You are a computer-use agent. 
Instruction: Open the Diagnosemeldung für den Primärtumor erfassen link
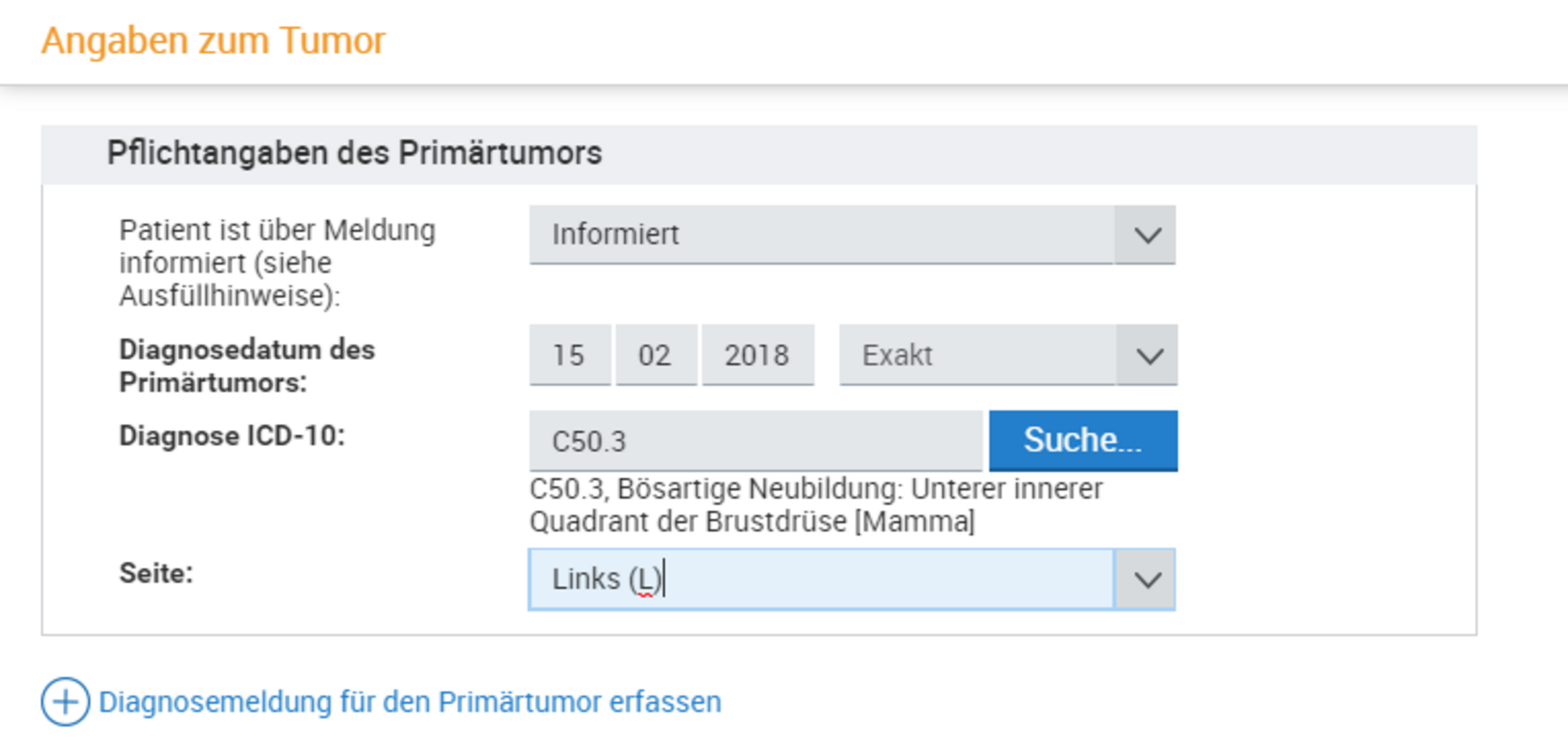(x=409, y=702)
